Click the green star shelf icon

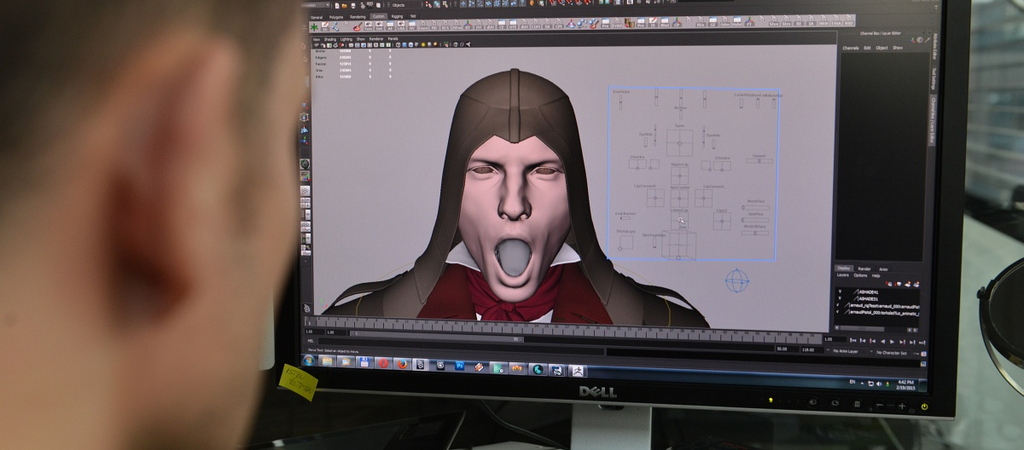[314, 27]
